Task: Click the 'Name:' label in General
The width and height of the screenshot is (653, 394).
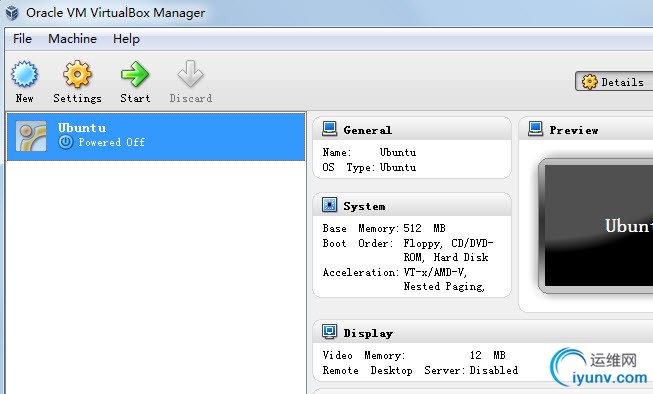Action: coord(337,152)
